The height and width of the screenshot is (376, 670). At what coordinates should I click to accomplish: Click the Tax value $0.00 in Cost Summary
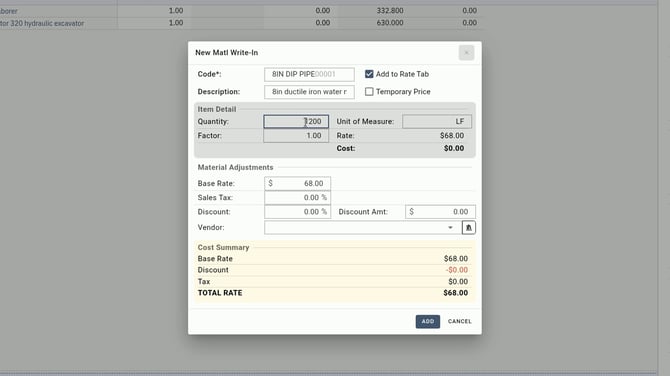[458, 282]
